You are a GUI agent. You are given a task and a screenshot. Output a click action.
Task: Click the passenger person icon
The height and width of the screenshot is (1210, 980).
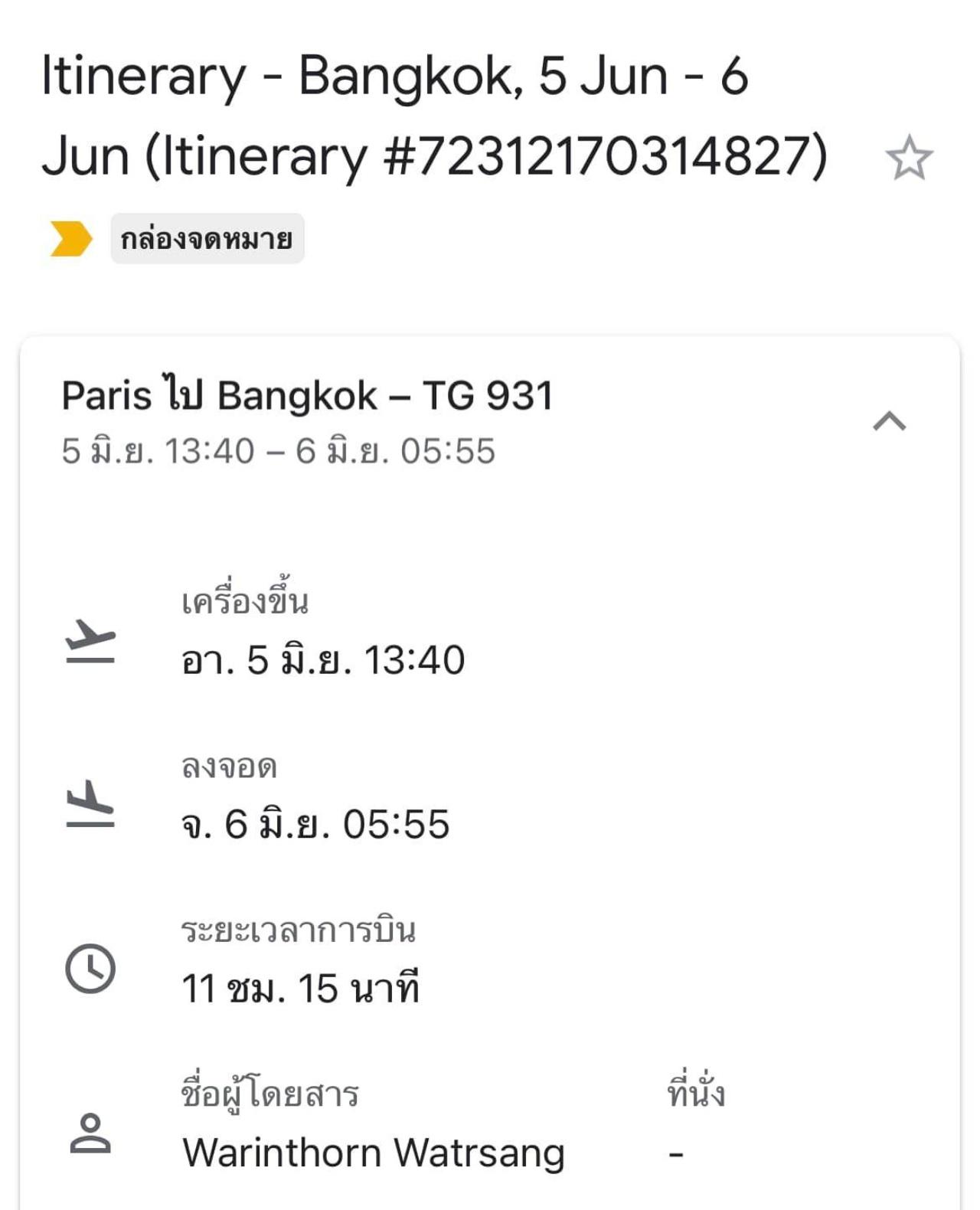[x=90, y=1133]
